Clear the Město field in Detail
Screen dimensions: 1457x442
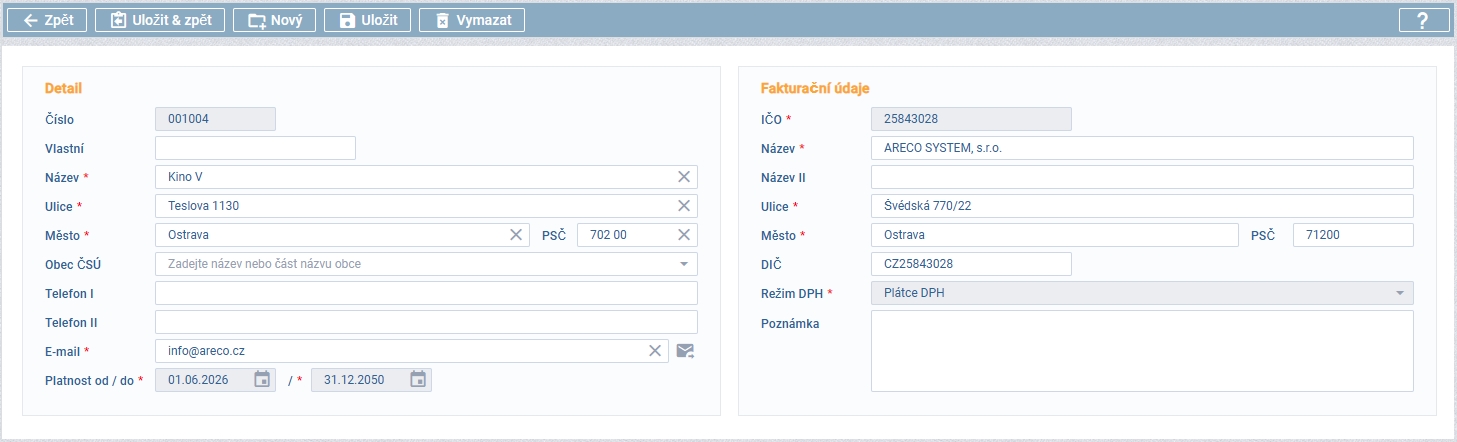pyautogui.click(x=516, y=235)
